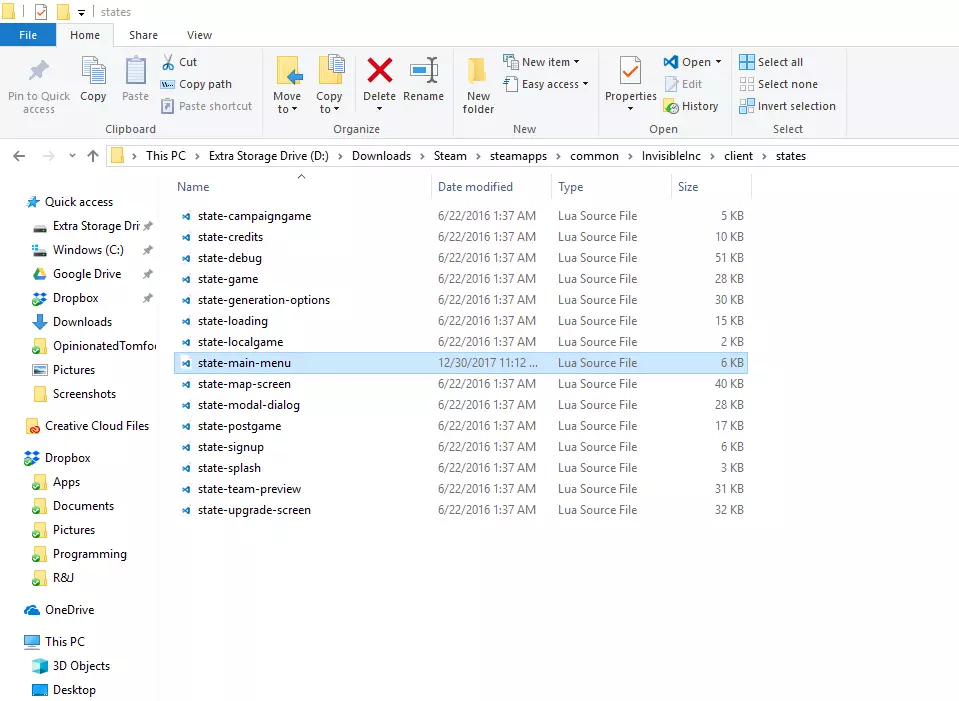Click Select all

(771, 62)
